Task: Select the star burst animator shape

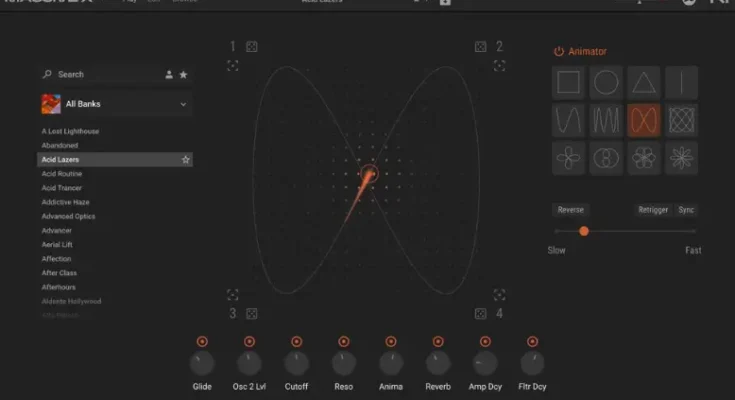Action: [x=682, y=158]
